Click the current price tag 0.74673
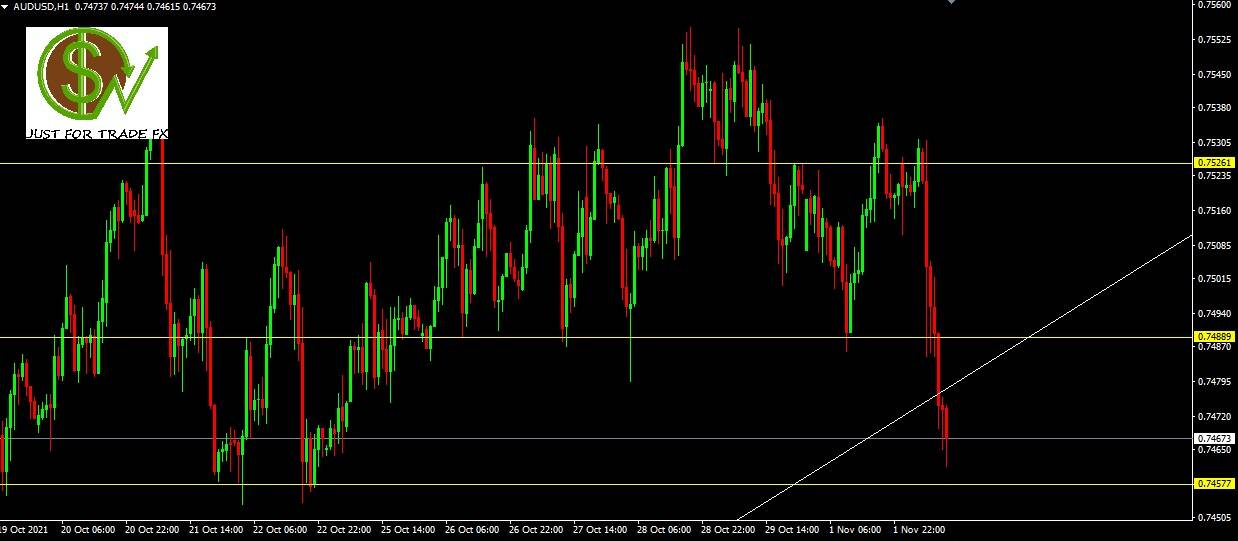This screenshot has width=1238, height=541. pos(1215,438)
